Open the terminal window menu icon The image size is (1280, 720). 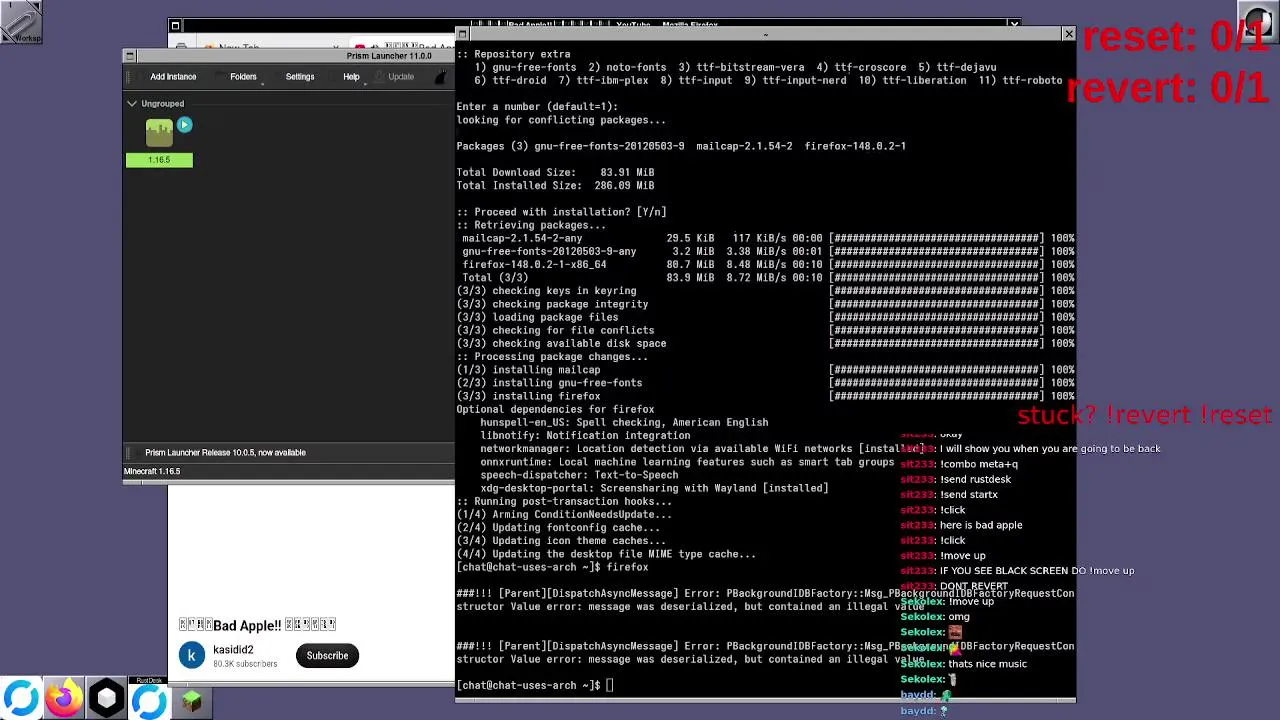click(x=462, y=35)
